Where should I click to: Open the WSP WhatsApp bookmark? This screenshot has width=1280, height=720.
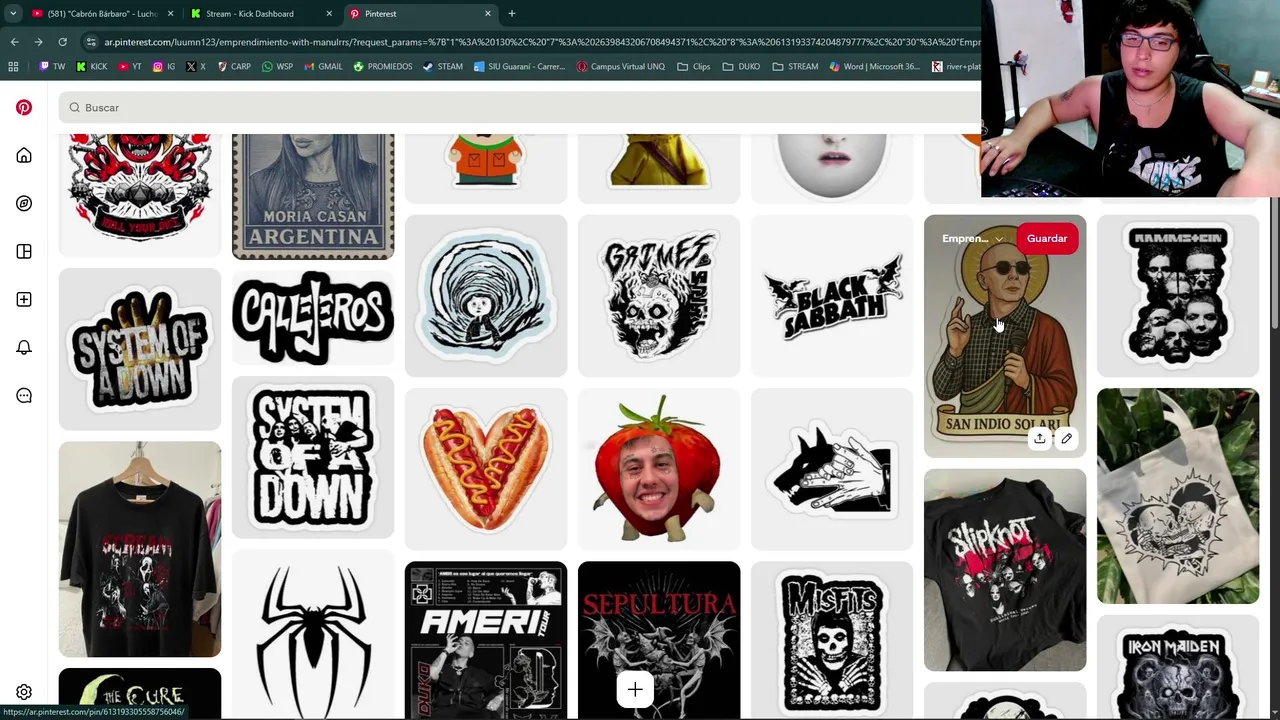pos(277,67)
